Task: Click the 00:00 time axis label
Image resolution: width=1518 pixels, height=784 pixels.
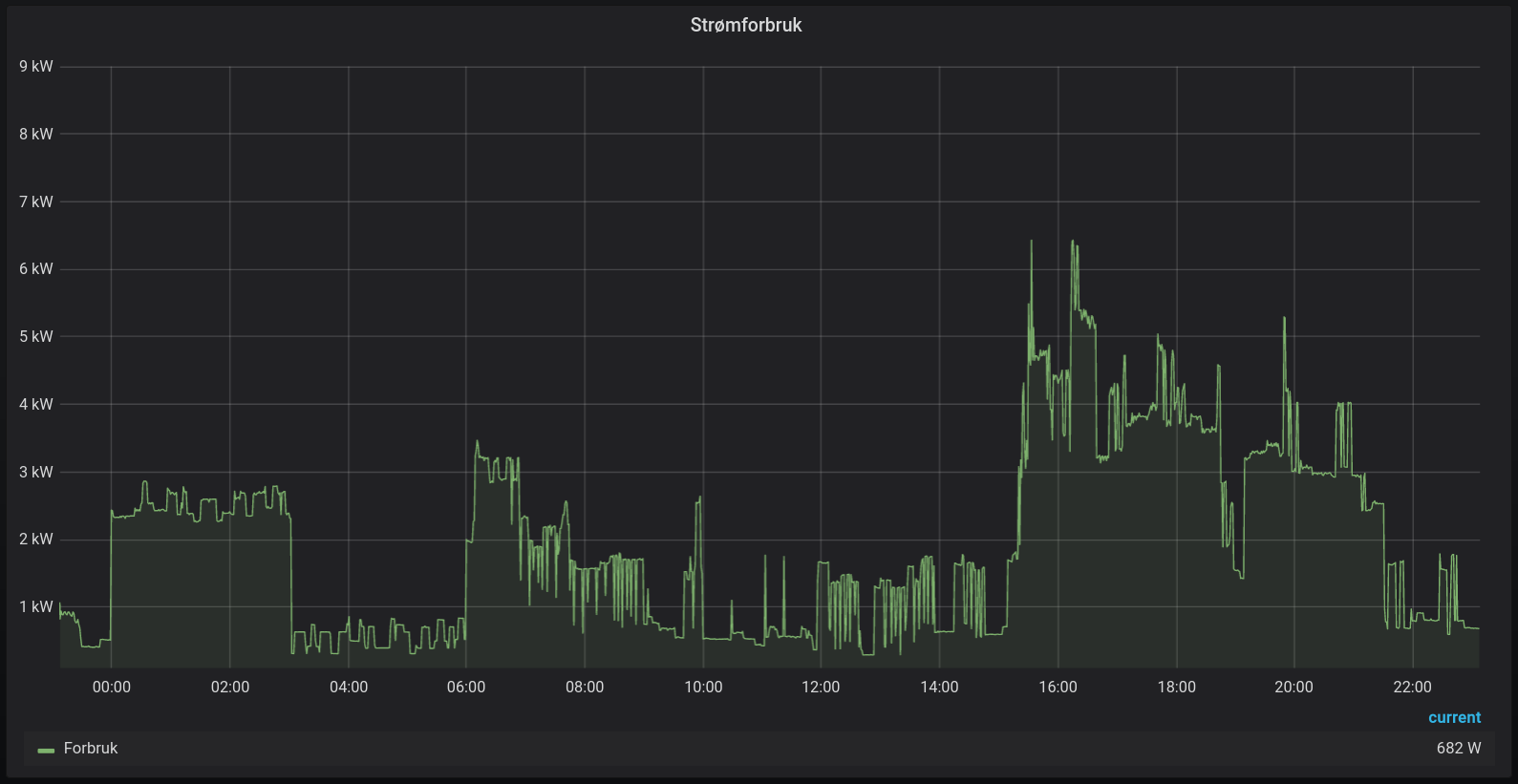Action: tap(112, 687)
